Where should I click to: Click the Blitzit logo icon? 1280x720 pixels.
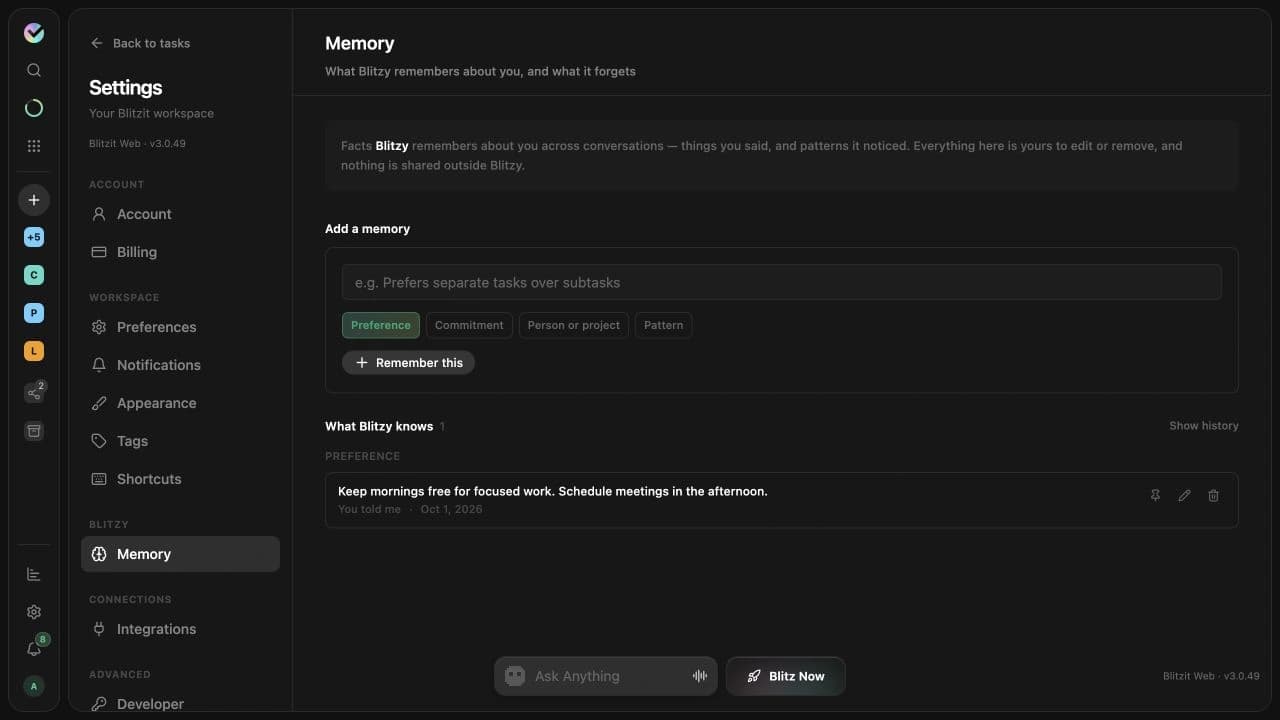coord(34,33)
